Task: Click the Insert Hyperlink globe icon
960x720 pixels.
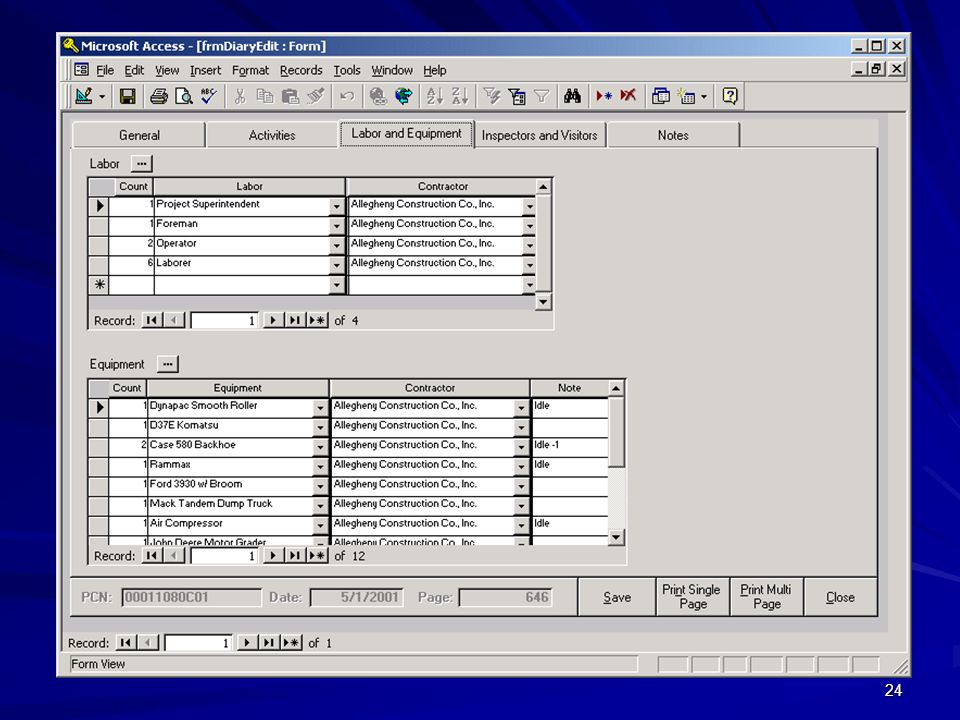Action: pyautogui.click(x=378, y=96)
